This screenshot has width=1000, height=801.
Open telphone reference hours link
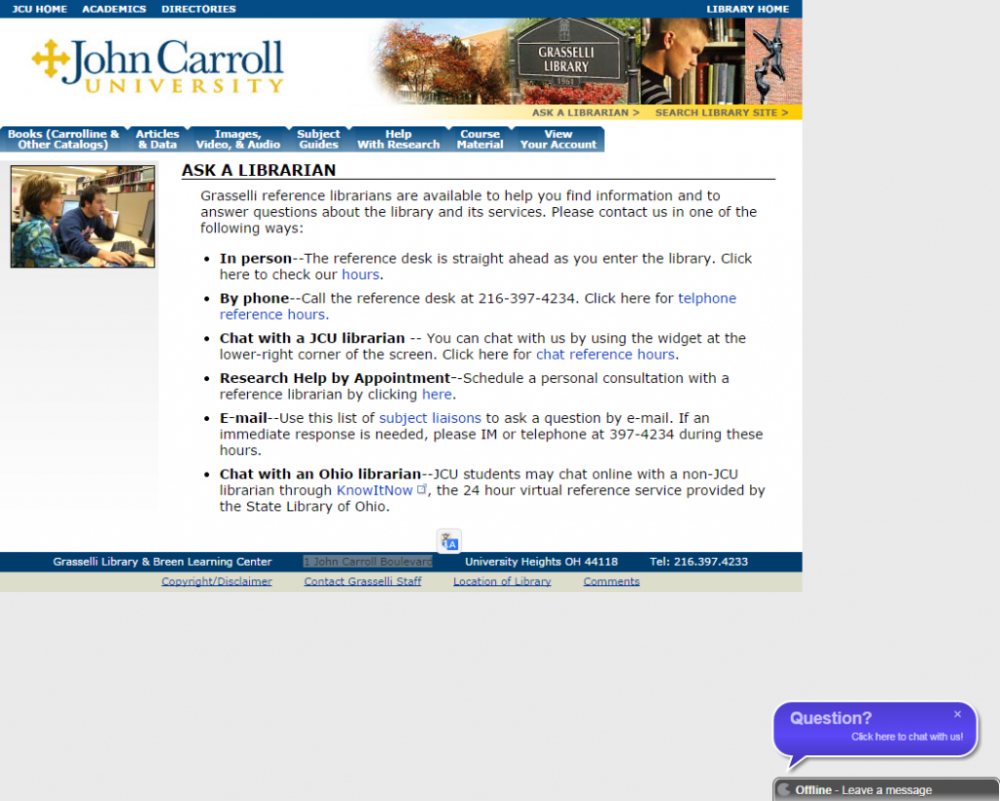click(478, 306)
